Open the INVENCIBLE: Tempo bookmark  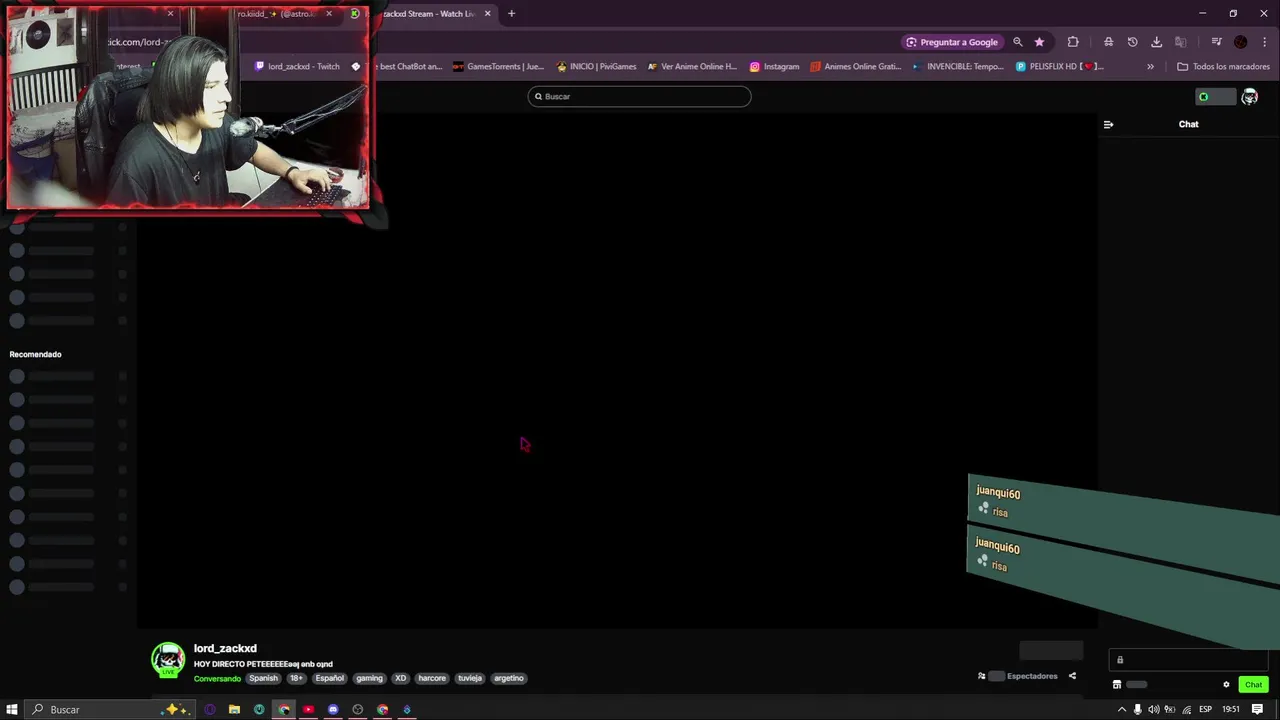tap(958, 67)
